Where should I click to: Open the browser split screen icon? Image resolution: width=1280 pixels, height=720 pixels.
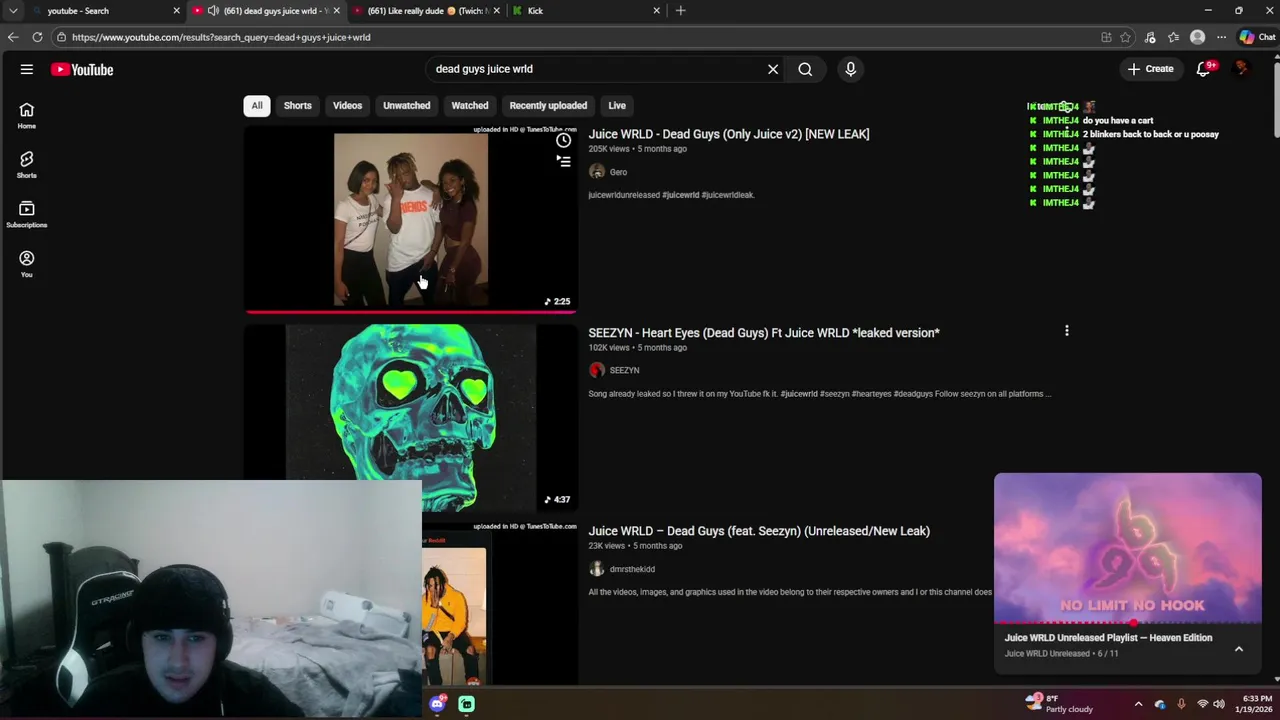[1106, 37]
